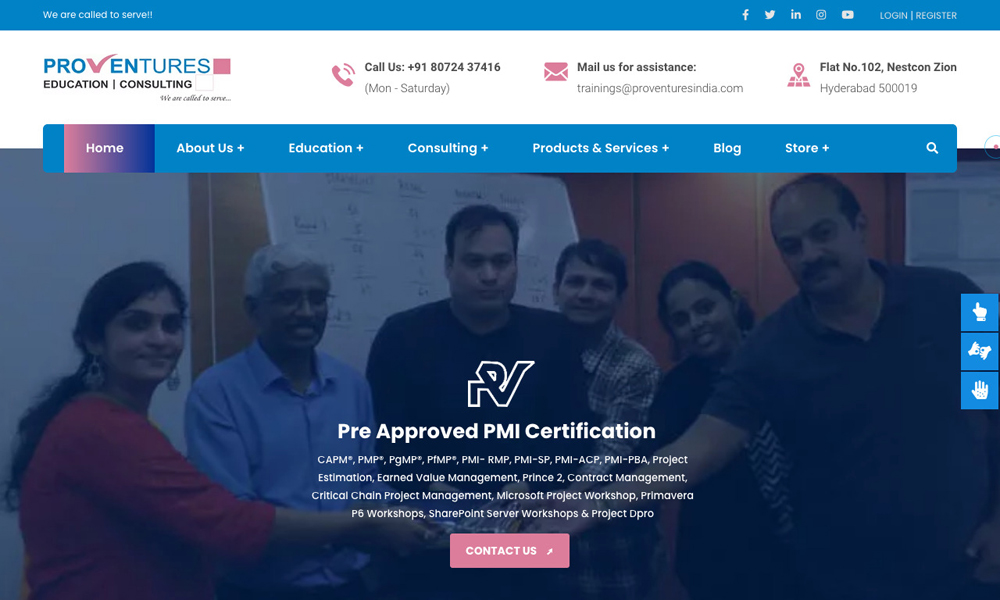The width and height of the screenshot is (1000, 600).
Task: Expand the About Us + menu
Action: point(210,148)
